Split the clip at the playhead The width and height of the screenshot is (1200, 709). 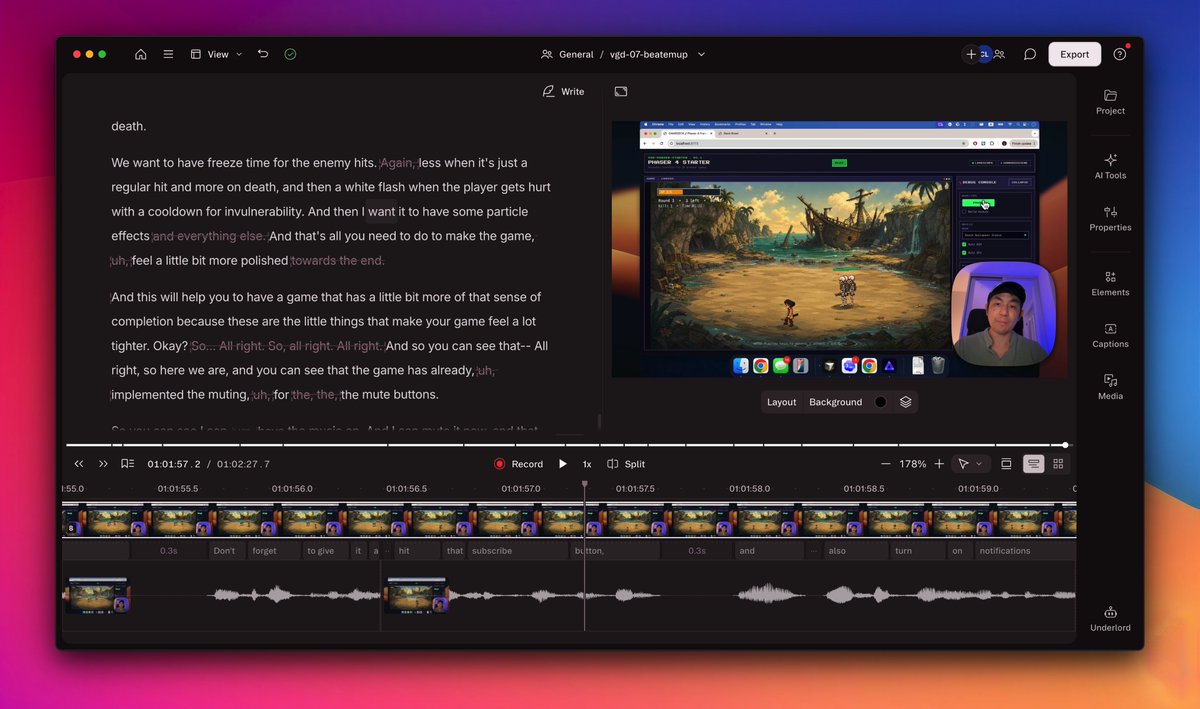pos(626,464)
